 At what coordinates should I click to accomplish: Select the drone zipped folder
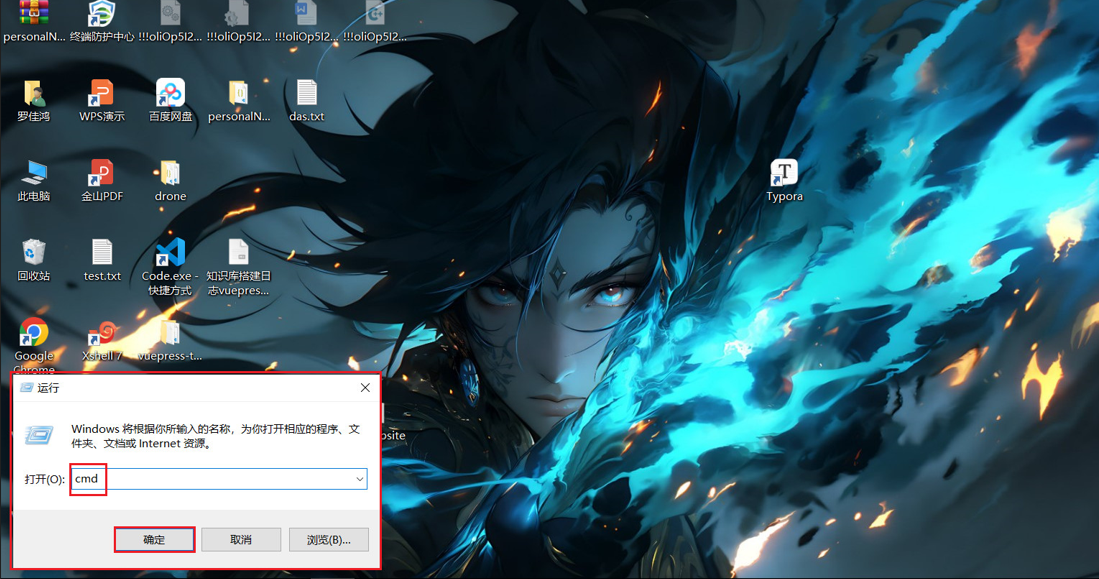pos(170,173)
